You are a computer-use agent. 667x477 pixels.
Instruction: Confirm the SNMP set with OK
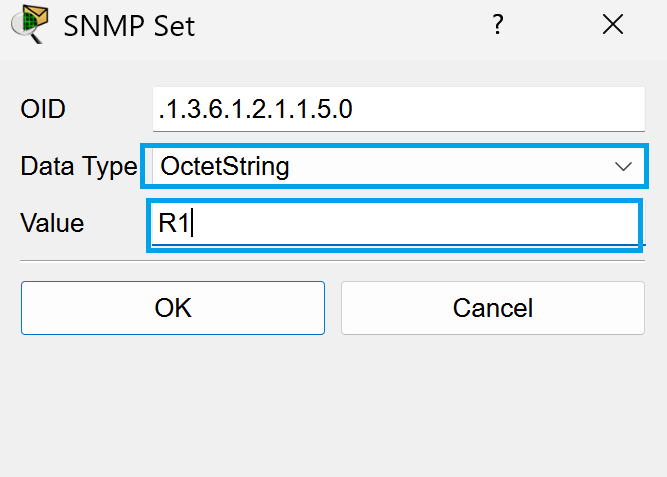(173, 308)
